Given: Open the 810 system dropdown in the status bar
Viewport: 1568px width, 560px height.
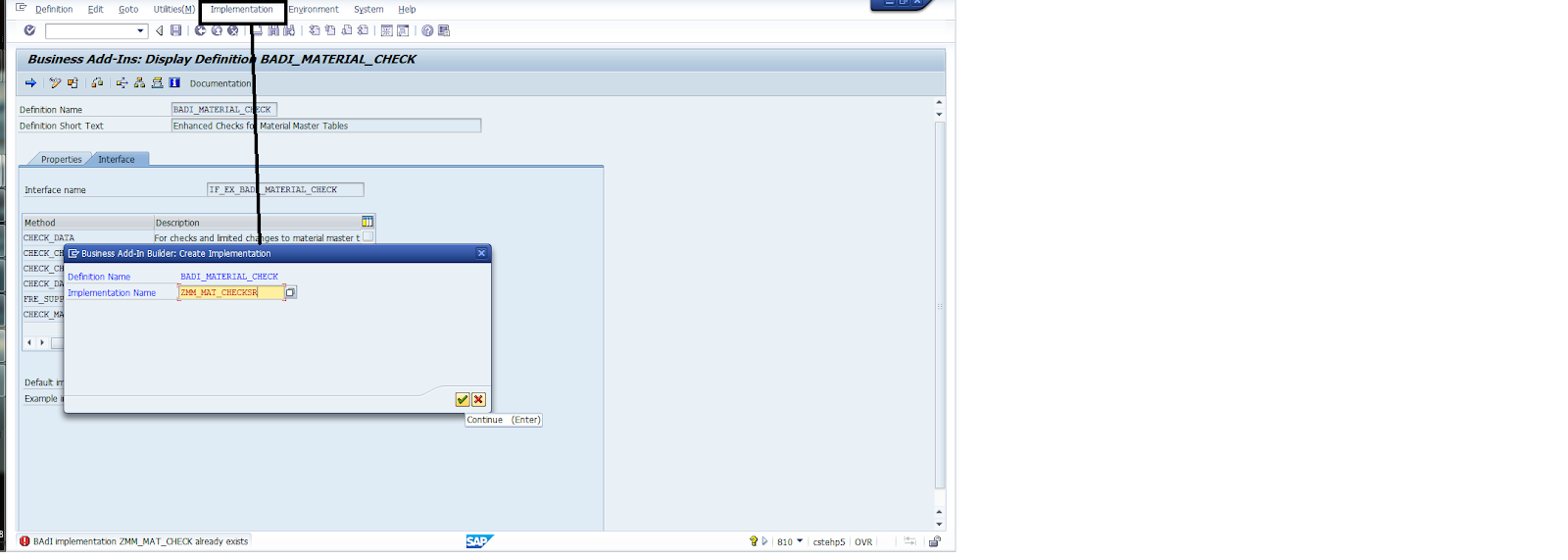Looking at the screenshot, I should pos(799,540).
